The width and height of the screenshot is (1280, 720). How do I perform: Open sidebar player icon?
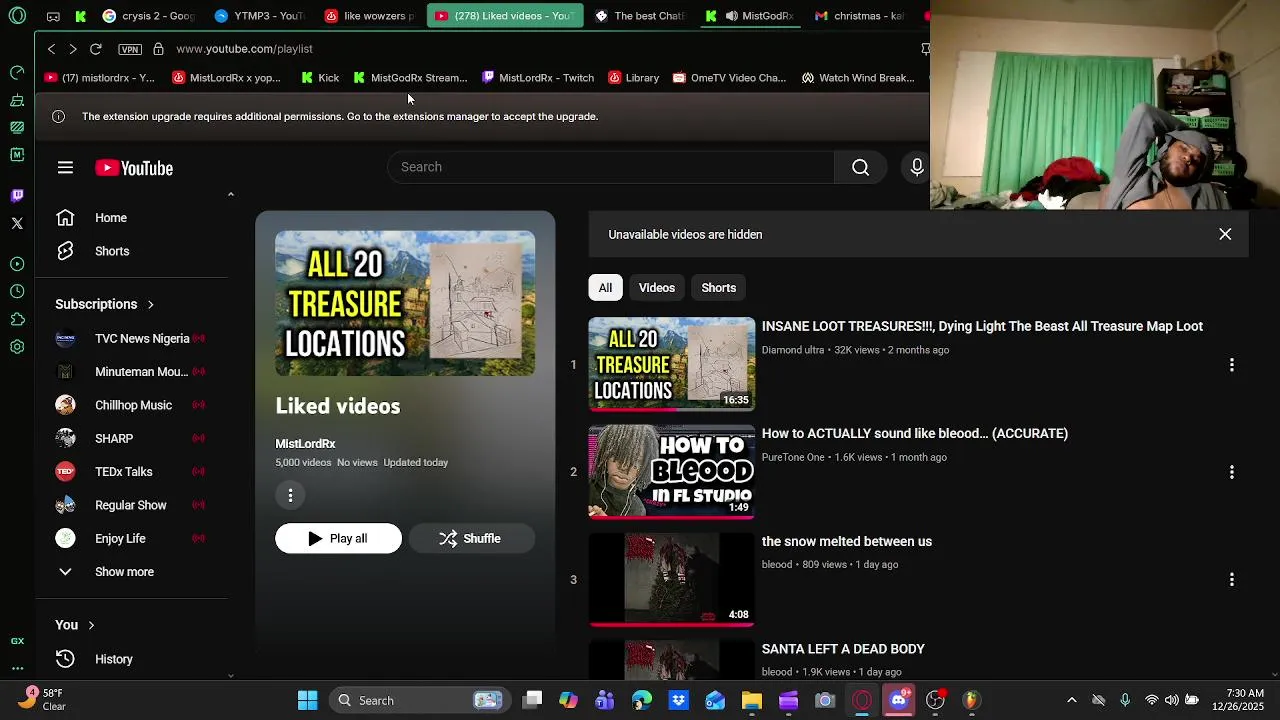[17, 264]
